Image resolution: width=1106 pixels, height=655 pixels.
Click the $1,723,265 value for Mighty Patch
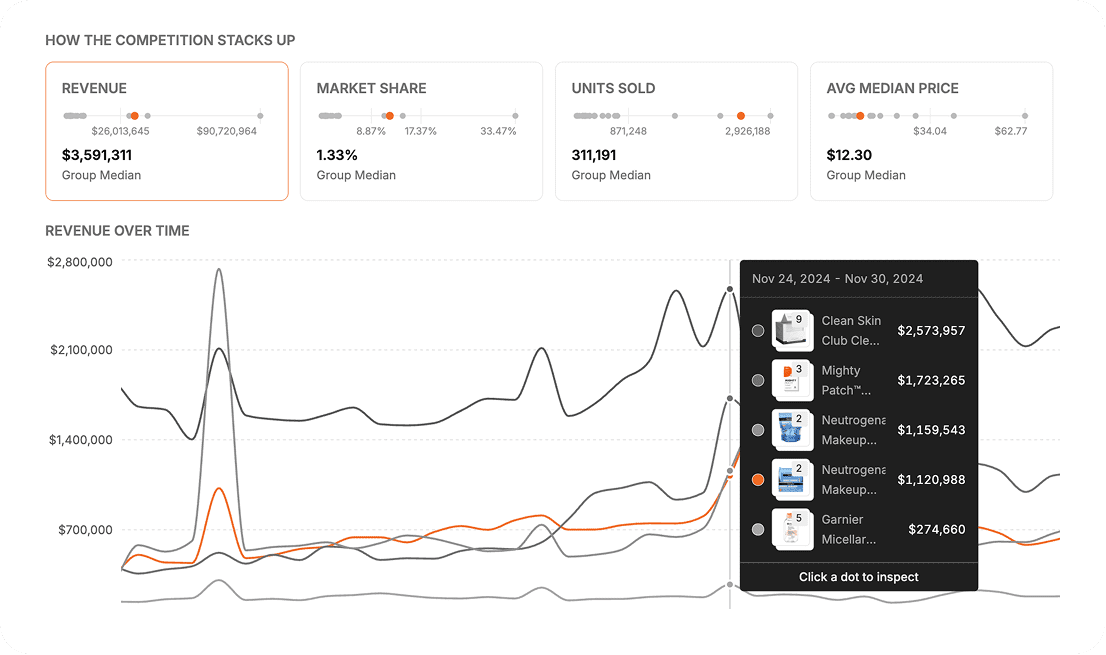(931, 380)
